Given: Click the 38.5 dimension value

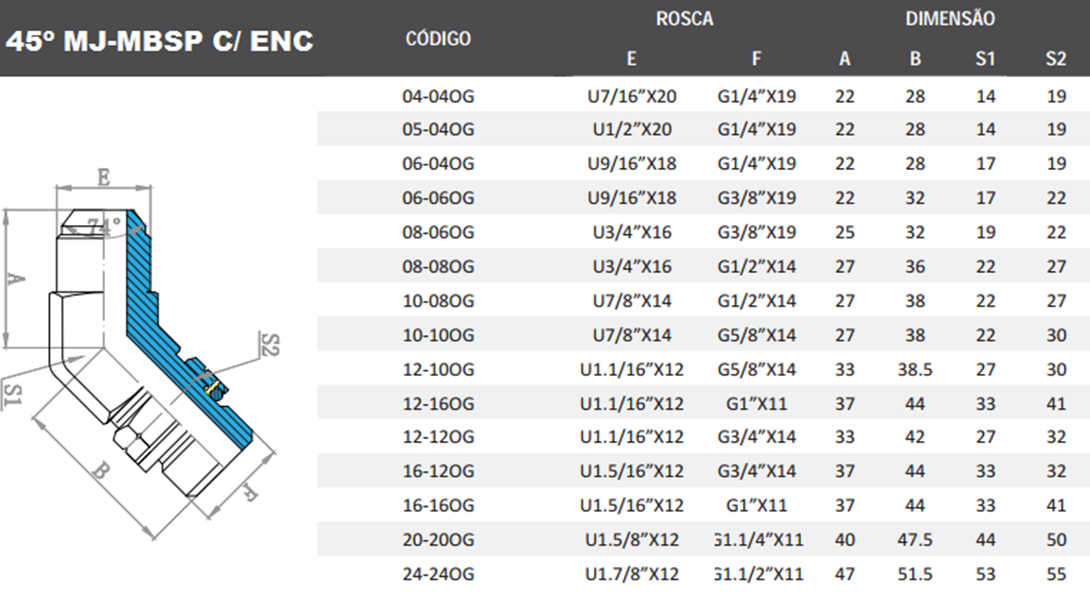Looking at the screenshot, I should (915, 370).
